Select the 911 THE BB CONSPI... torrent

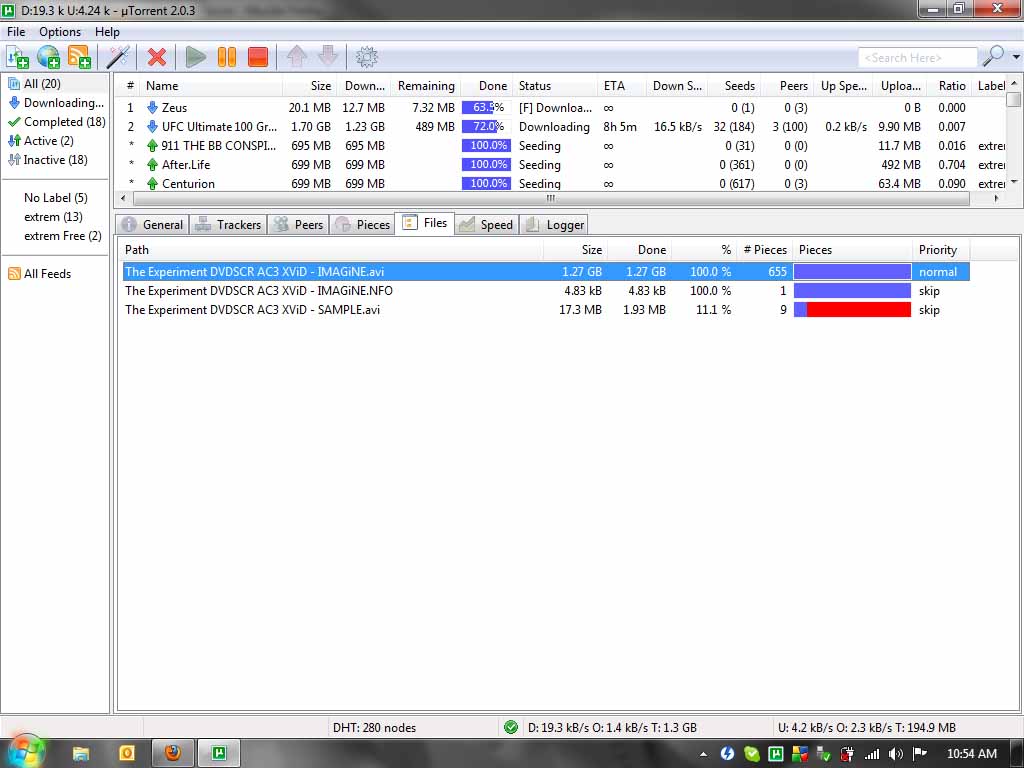562,146
